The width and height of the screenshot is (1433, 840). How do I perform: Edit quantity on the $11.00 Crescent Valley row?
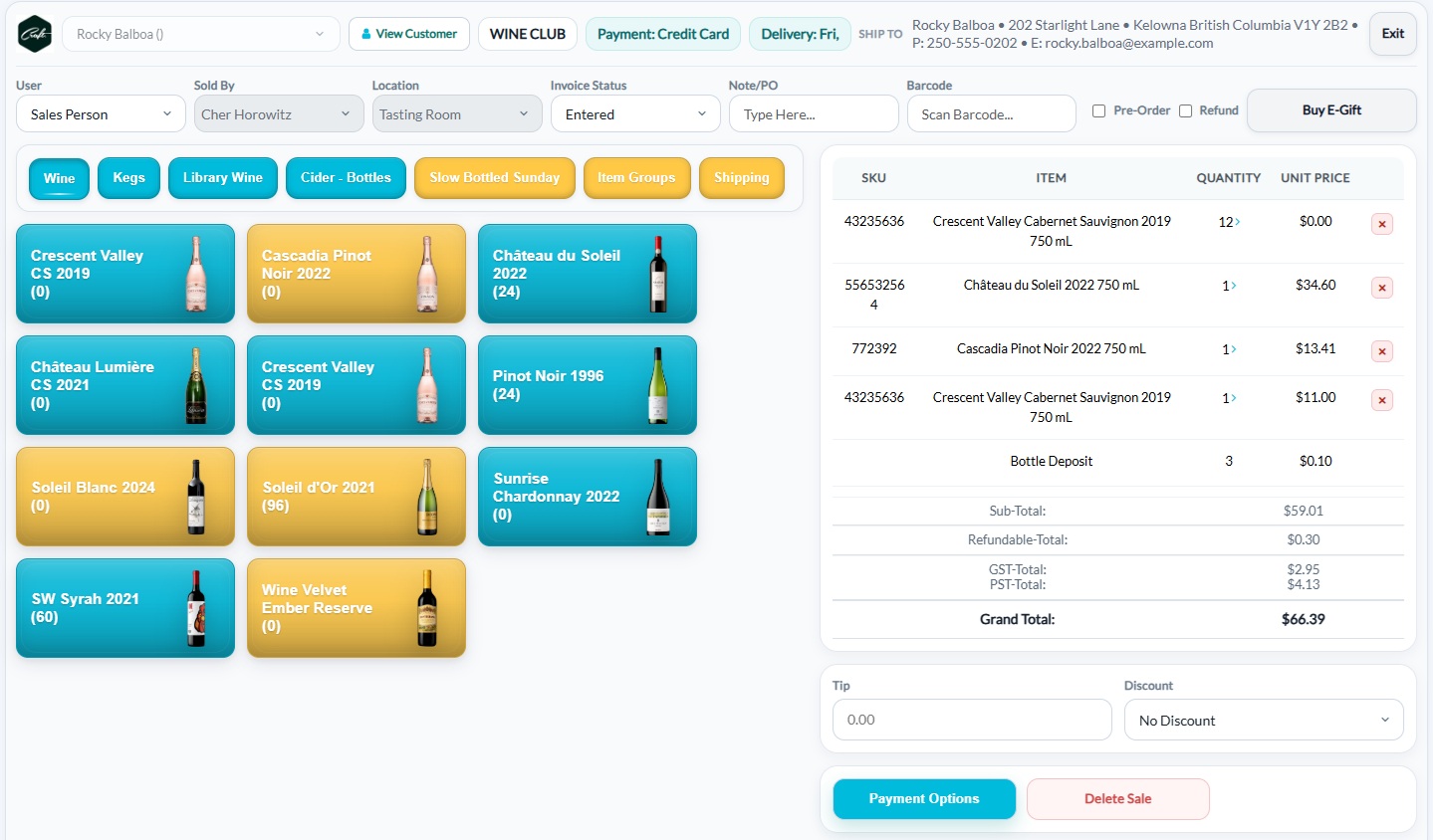pos(1229,398)
